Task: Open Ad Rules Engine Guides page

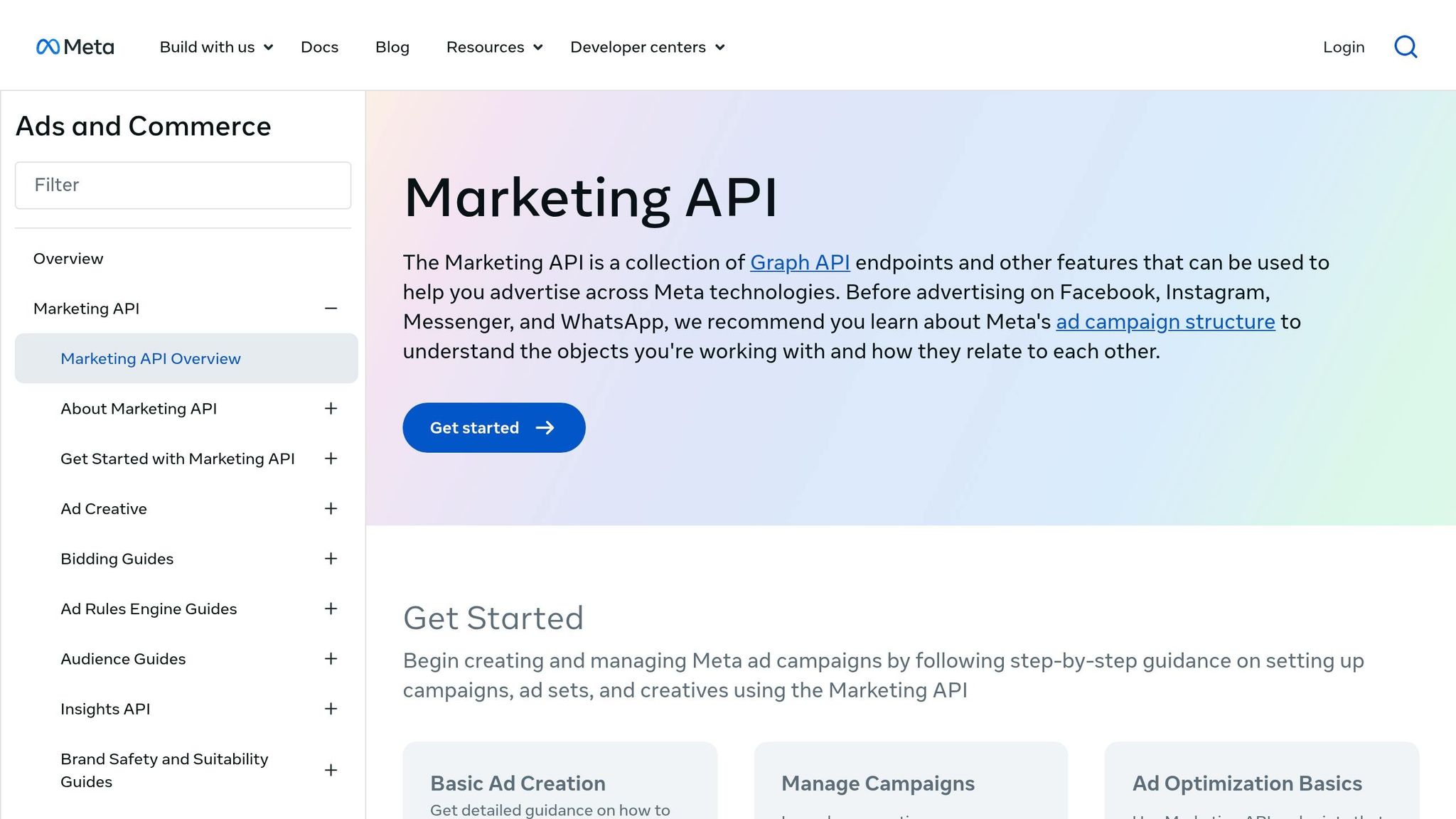Action: pos(149,609)
